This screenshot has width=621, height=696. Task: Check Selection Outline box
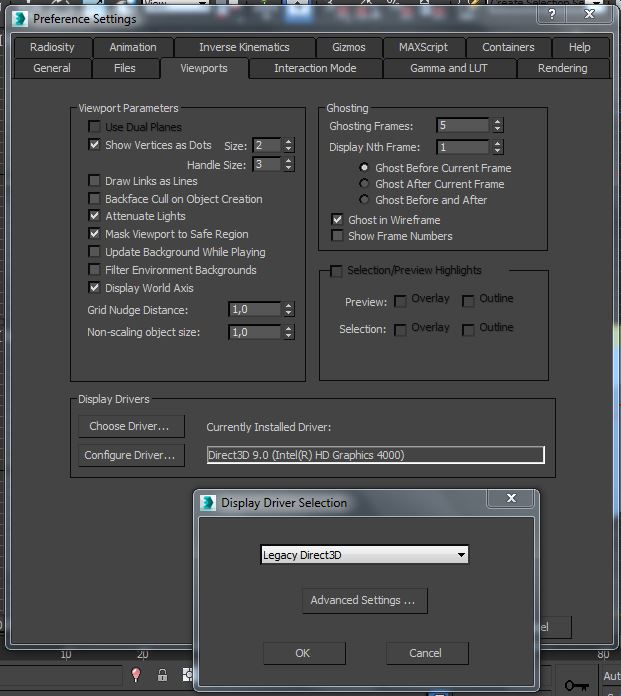click(468, 330)
